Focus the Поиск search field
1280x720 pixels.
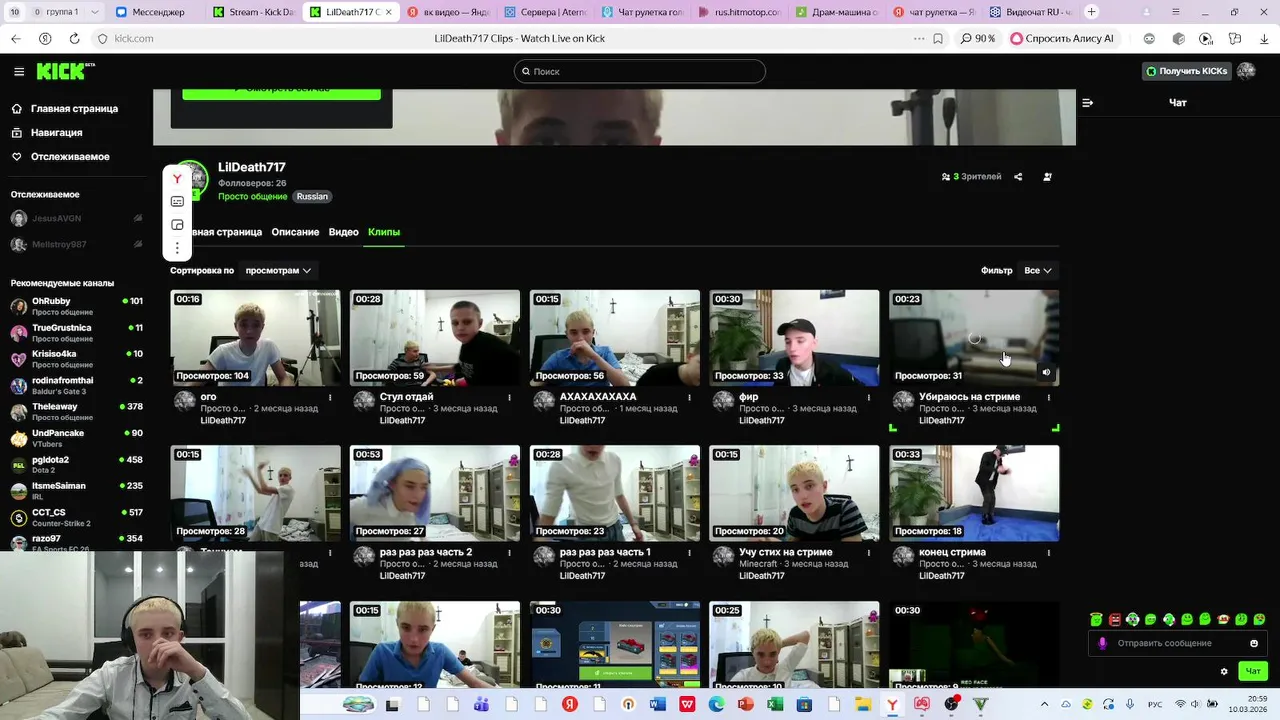pos(640,71)
